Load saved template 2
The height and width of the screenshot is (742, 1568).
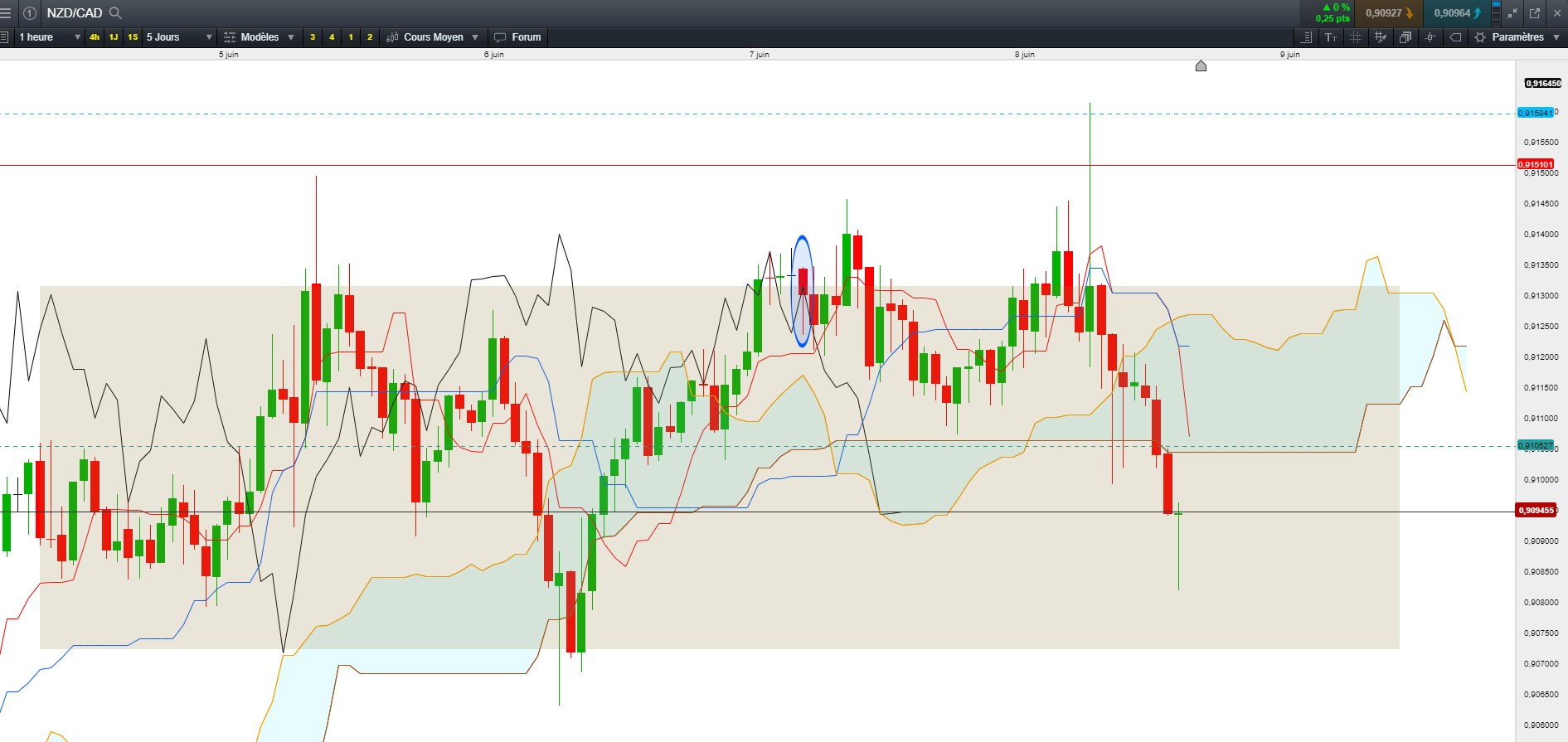click(370, 37)
